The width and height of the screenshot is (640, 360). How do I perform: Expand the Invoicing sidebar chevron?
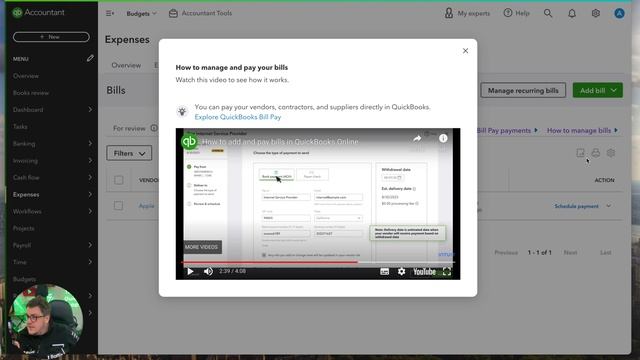[90, 160]
